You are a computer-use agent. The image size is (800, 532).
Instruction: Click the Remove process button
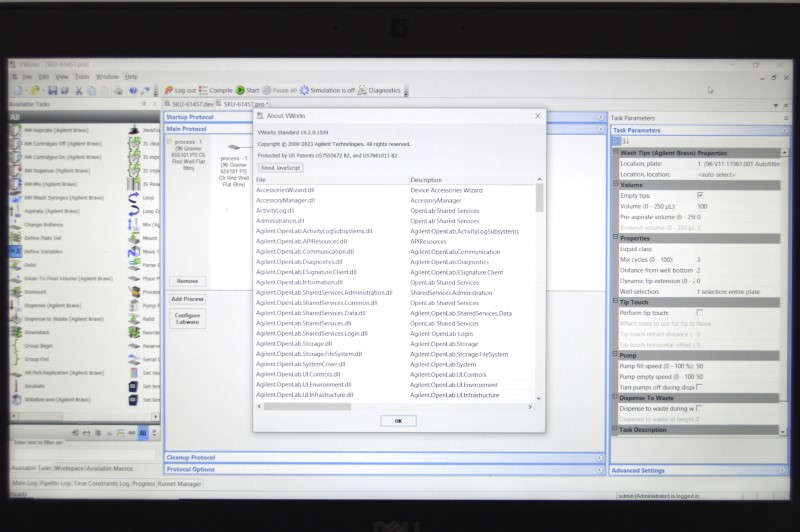[x=187, y=281]
